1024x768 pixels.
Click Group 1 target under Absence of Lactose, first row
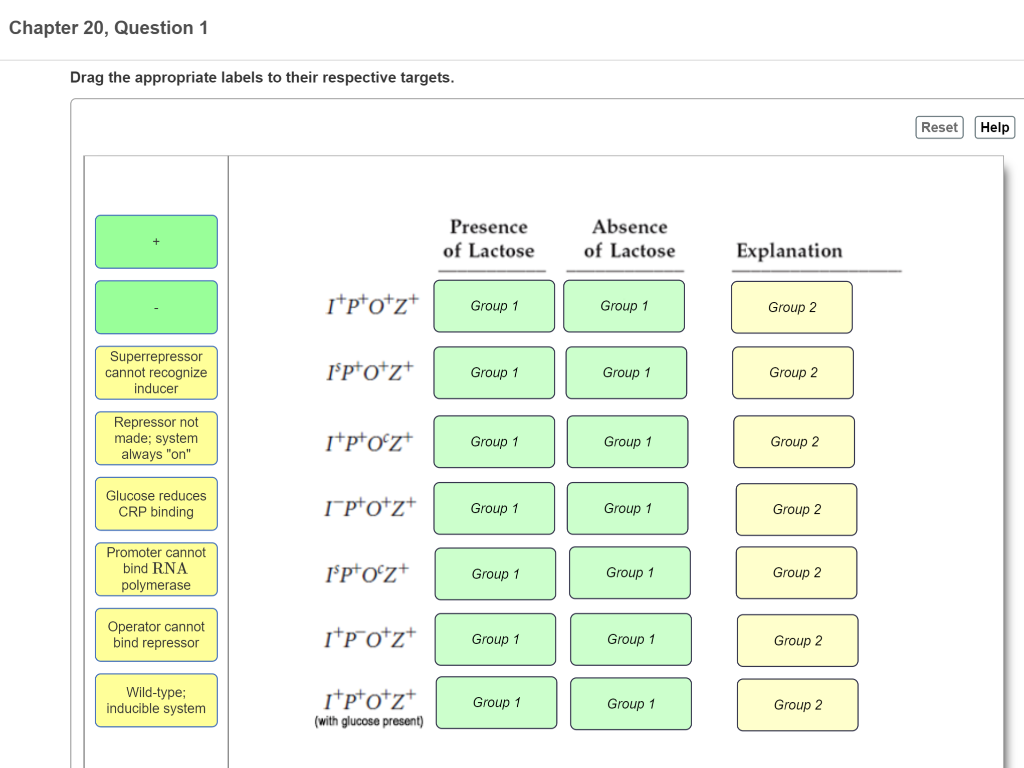(x=624, y=306)
